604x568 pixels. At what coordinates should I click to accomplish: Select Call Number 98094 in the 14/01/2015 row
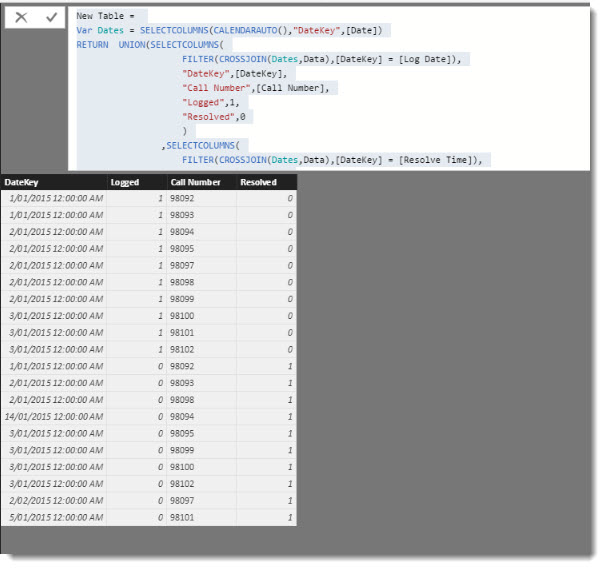coord(201,417)
